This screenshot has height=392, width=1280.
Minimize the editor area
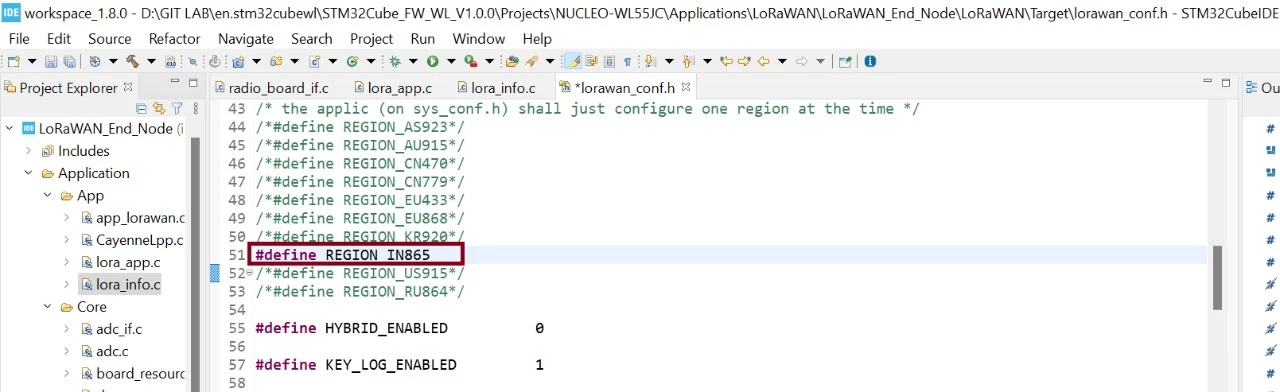(x=1208, y=81)
